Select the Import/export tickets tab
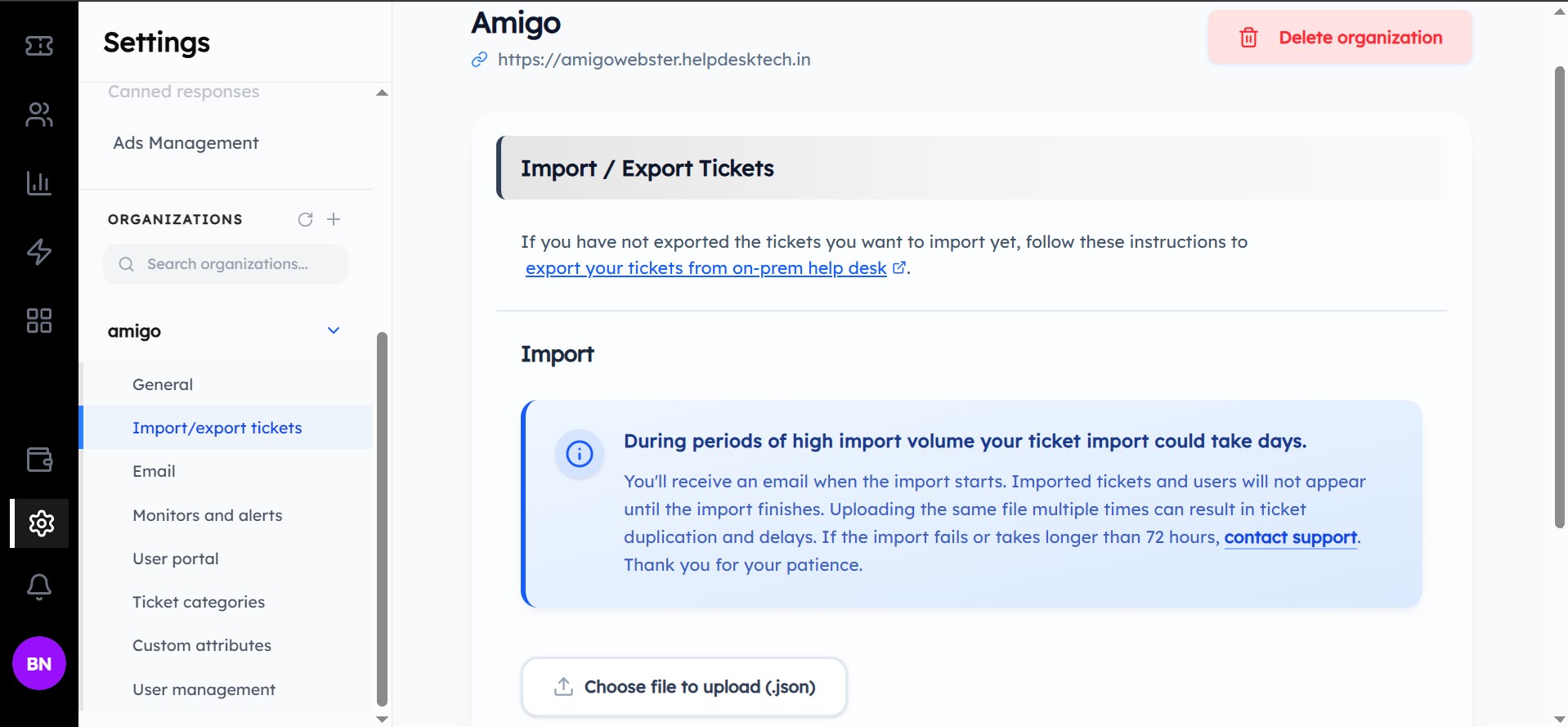Viewport: 1568px width, 727px height. [217, 427]
